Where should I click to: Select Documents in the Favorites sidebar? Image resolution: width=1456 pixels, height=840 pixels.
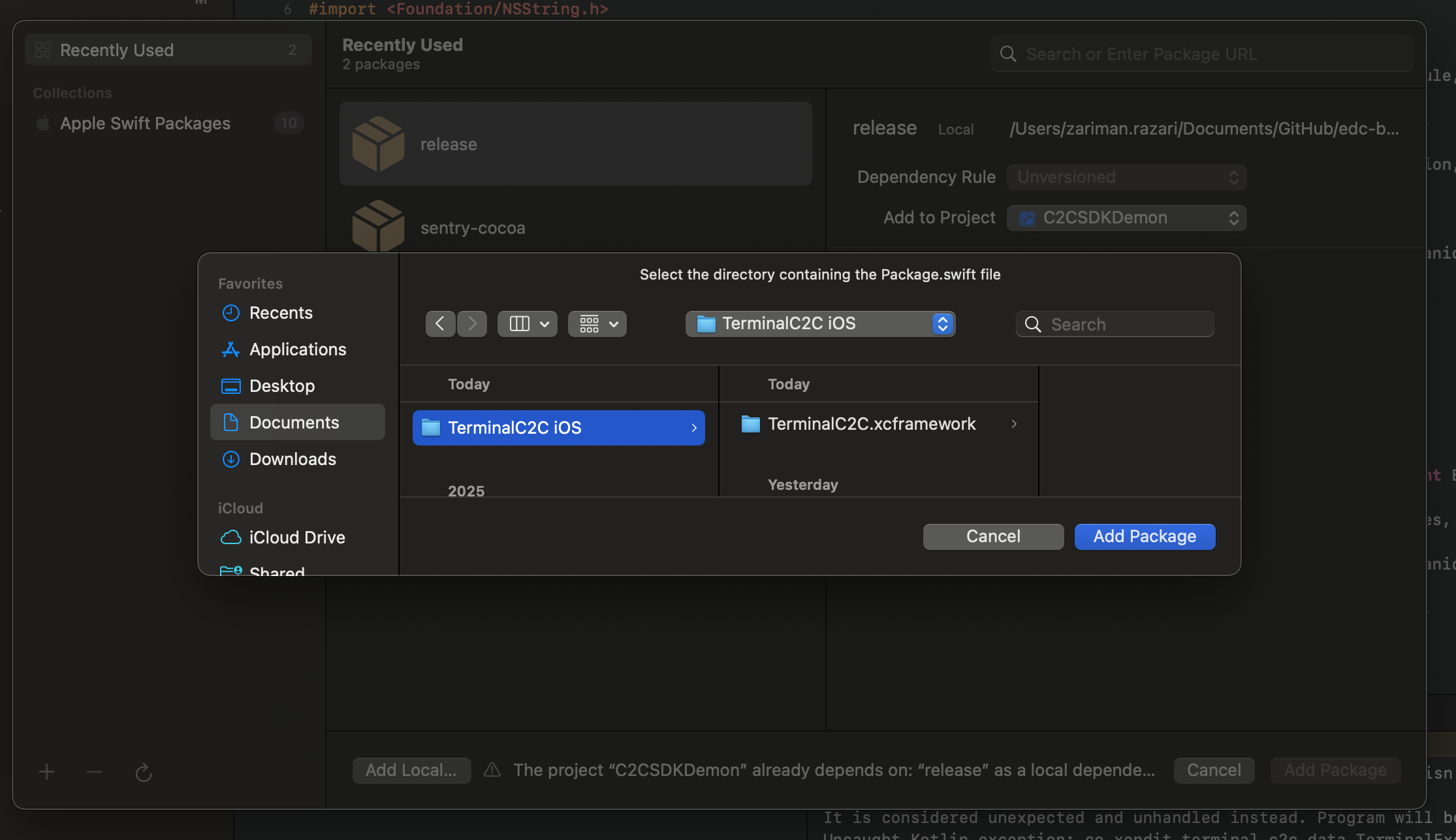point(294,422)
